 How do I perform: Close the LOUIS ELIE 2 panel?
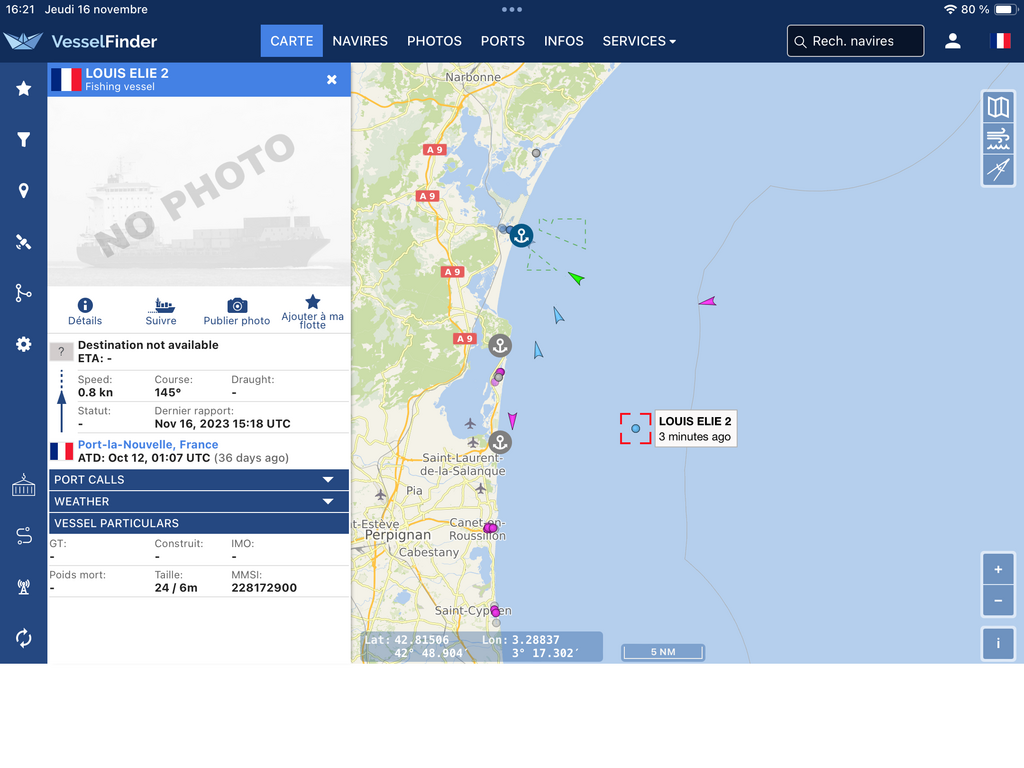point(332,80)
